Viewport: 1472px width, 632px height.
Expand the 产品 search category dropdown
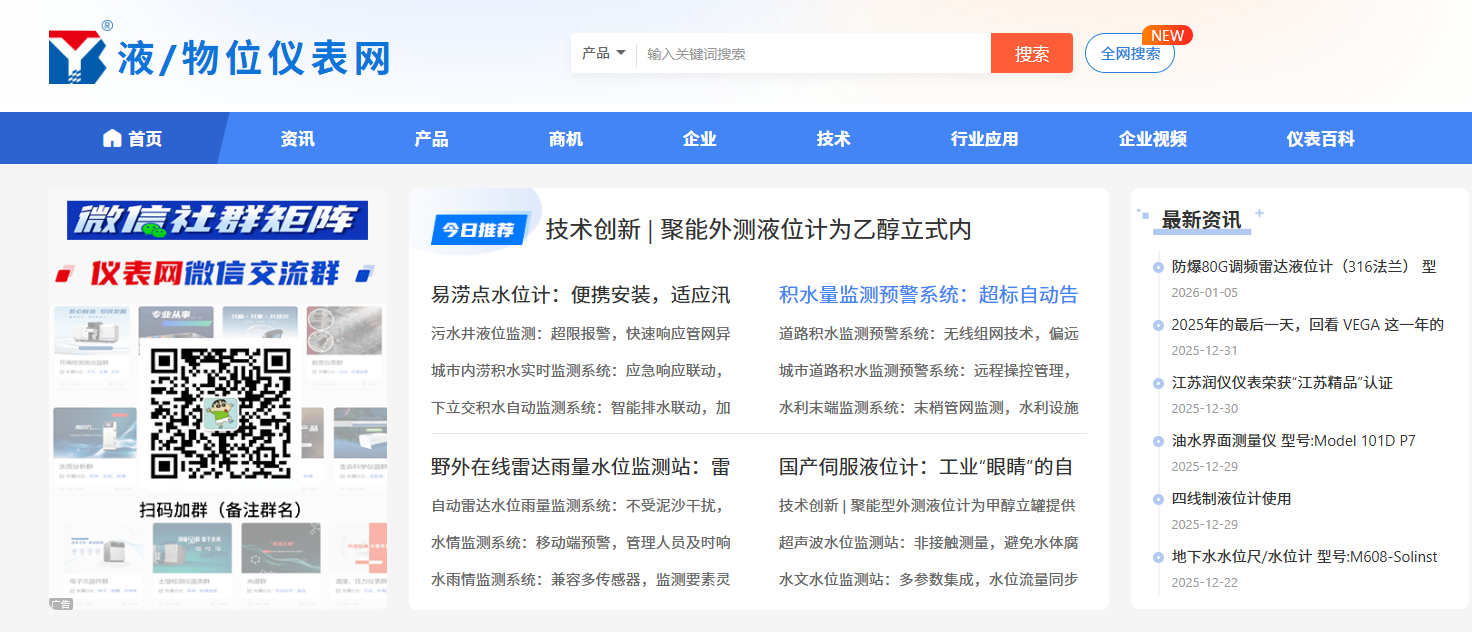(x=604, y=53)
